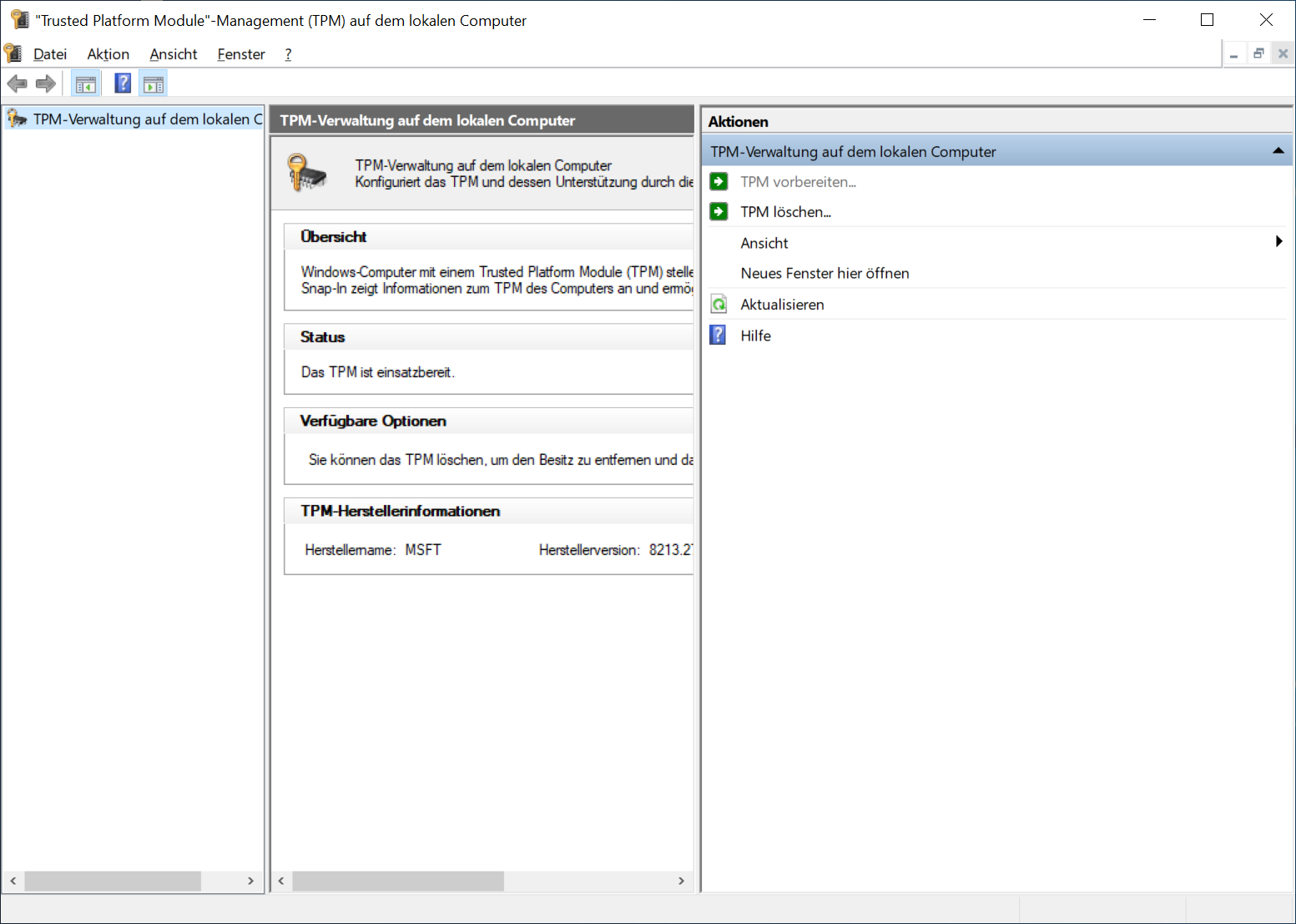This screenshot has height=924, width=1296.
Task: Click the refresh icon next to Aktualisieren
Action: coord(719,305)
